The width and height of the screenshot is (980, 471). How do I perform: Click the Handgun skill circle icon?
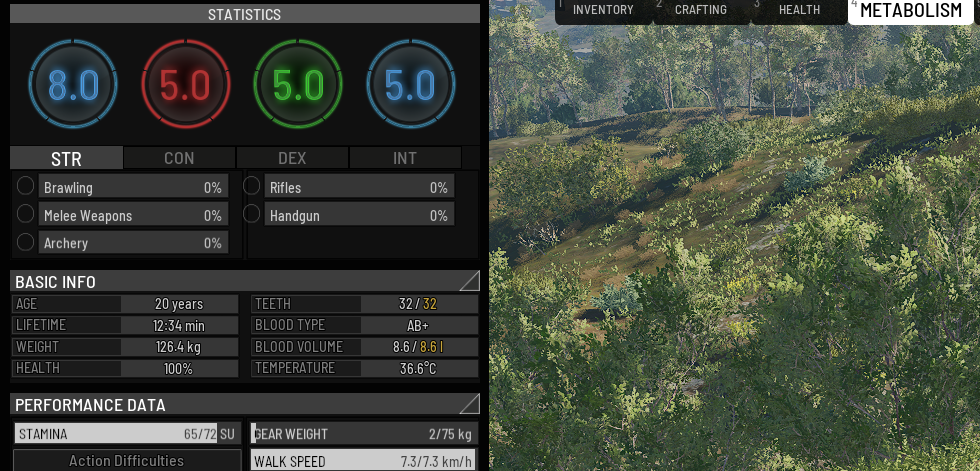252,214
